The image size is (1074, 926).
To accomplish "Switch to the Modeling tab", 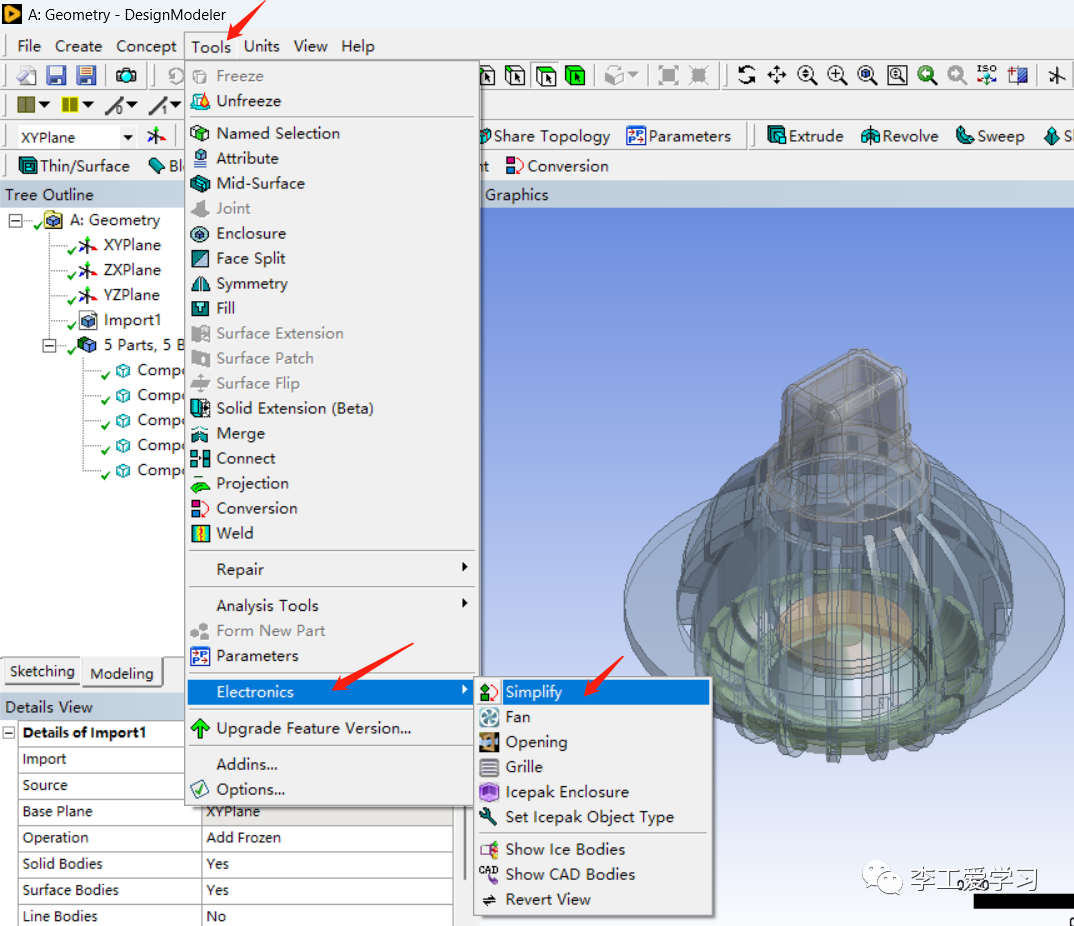I will (122, 673).
